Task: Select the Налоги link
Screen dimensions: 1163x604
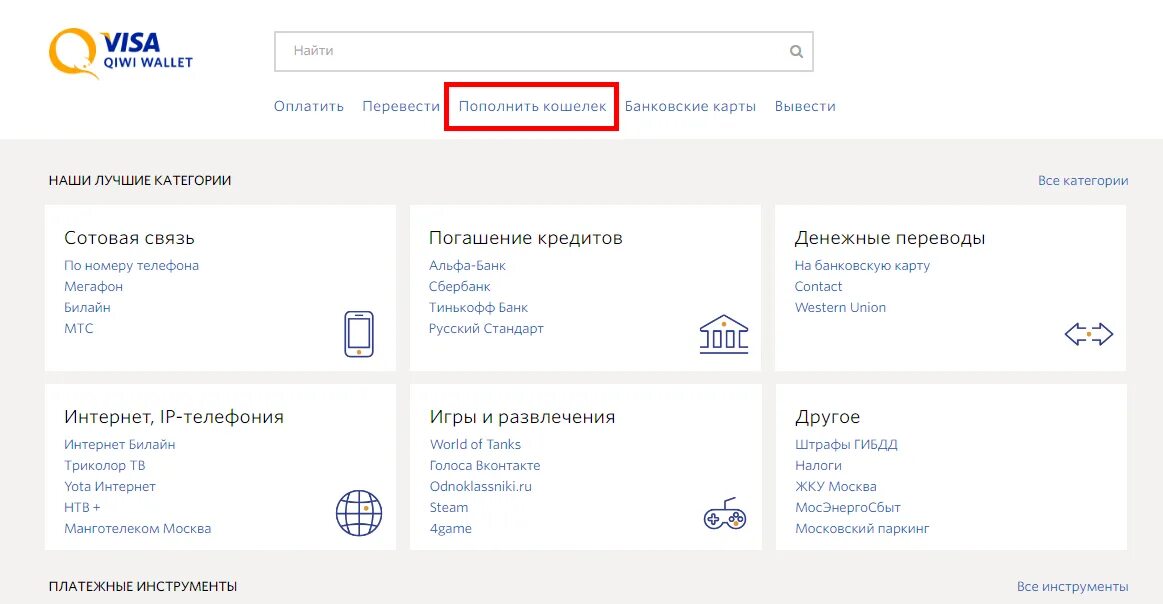Action: [x=818, y=465]
